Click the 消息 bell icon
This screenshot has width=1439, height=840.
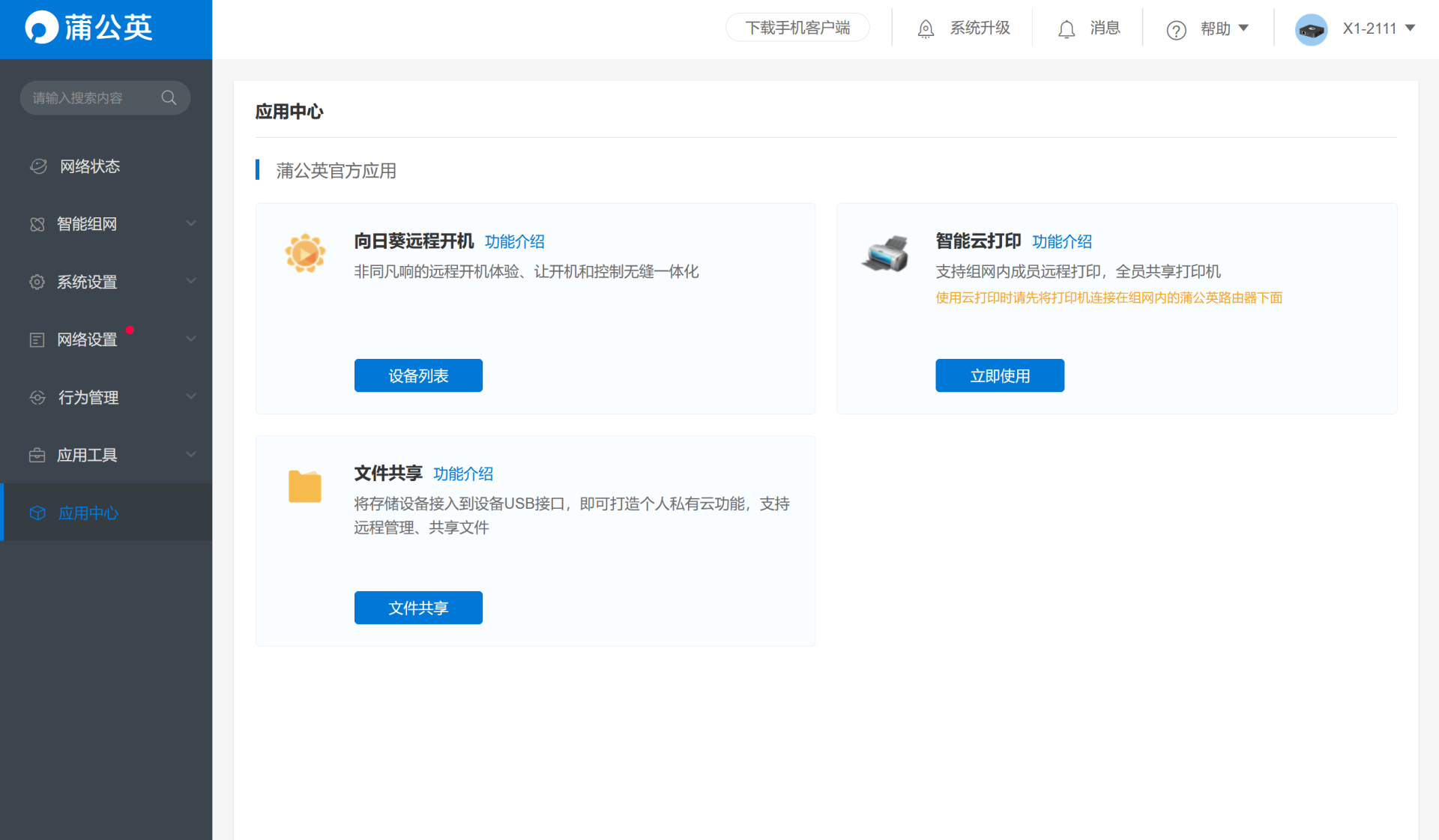tap(1066, 28)
